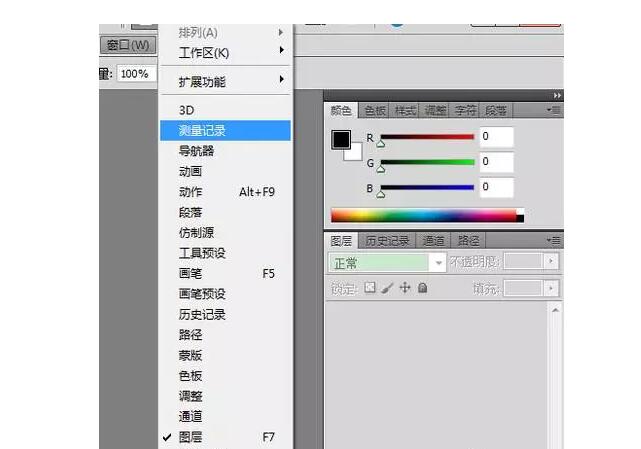The height and width of the screenshot is (449, 641).
Task: Open the 窗口(W) menu
Action: point(128,45)
